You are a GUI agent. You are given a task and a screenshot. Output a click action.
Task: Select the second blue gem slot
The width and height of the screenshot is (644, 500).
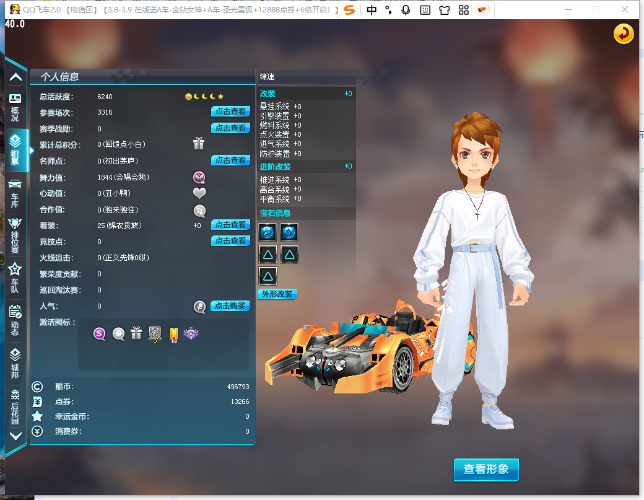[x=289, y=232]
